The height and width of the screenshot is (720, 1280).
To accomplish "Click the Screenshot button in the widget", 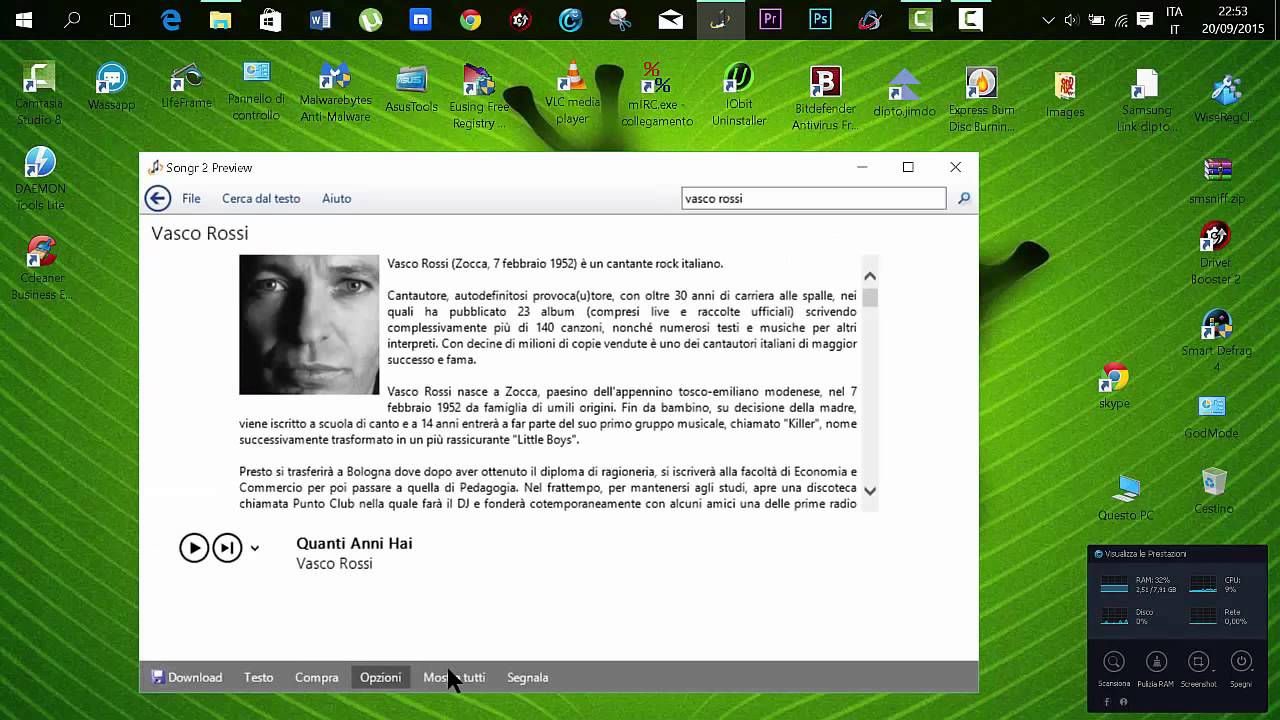I will (x=1198, y=668).
